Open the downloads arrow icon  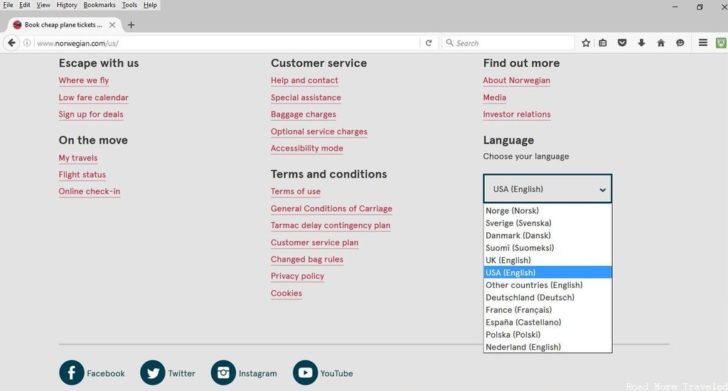[x=642, y=43]
